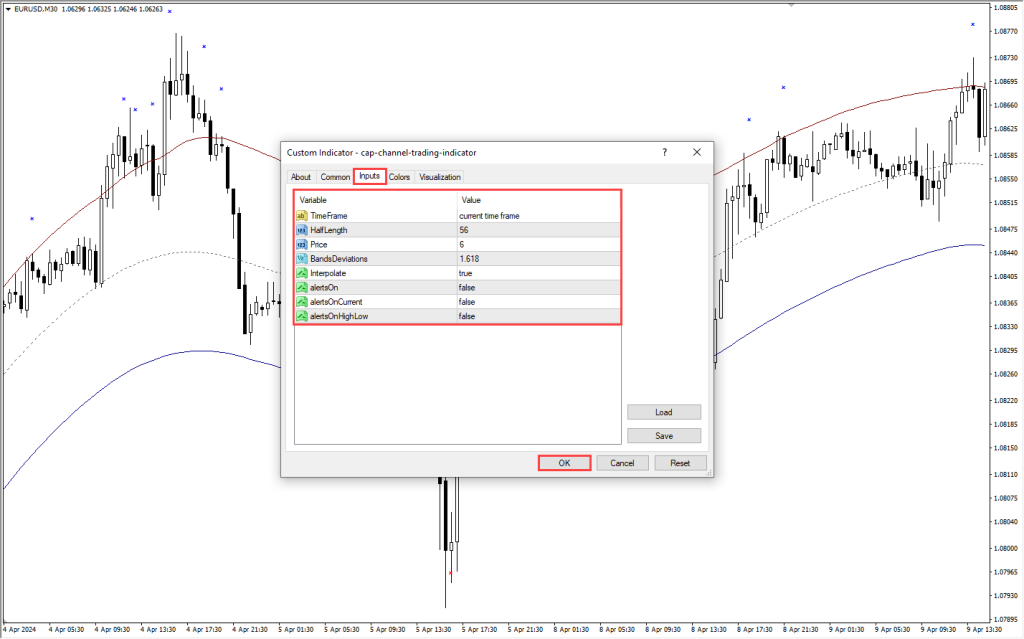Screen dimensions: 1024x639
Task: Click the Save button
Action: (664, 436)
